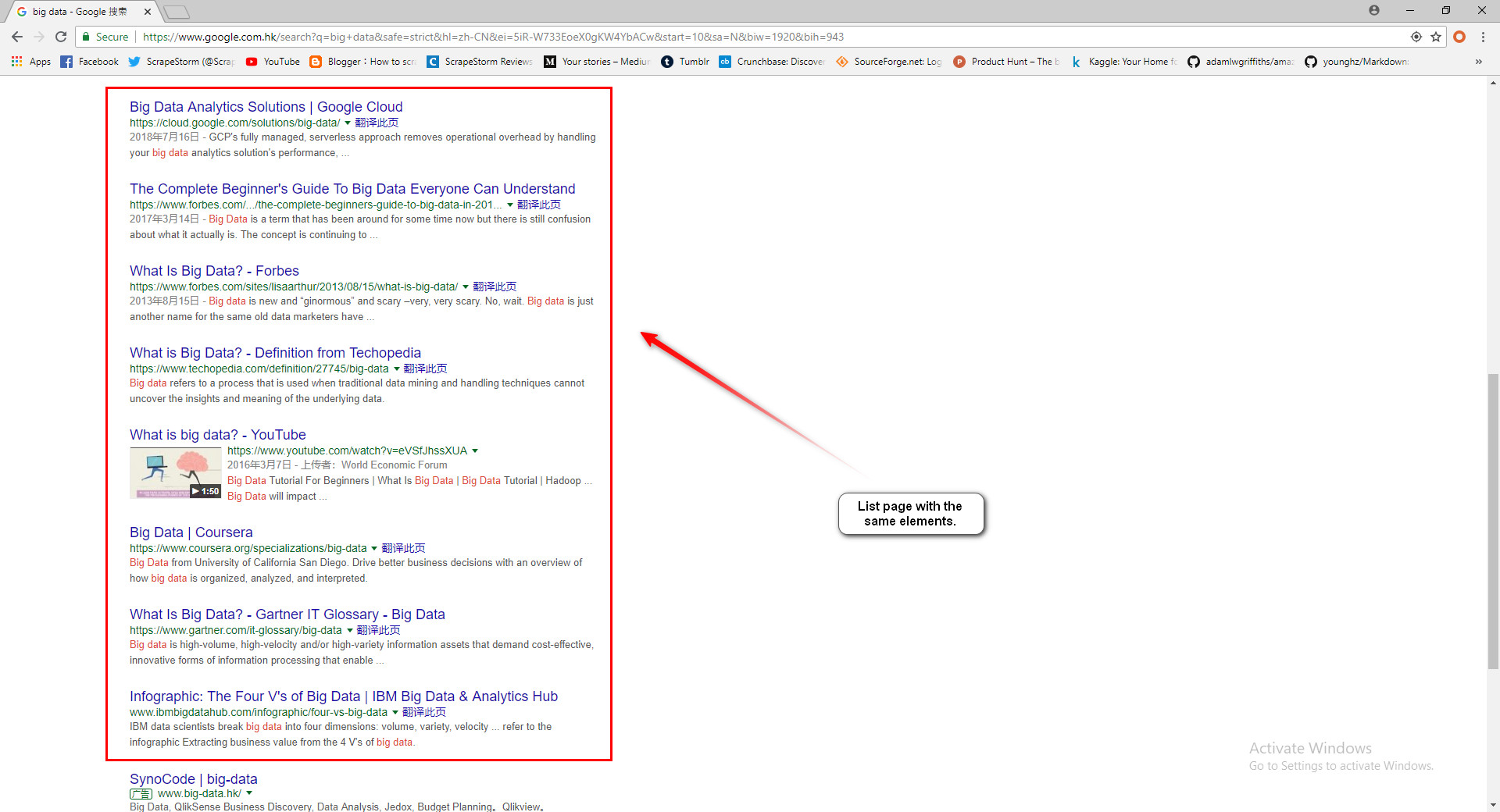Expand dropdown beside www.big-data.hk URL
This screenshot has width=1500, height=812.
(x=249, y=793)
